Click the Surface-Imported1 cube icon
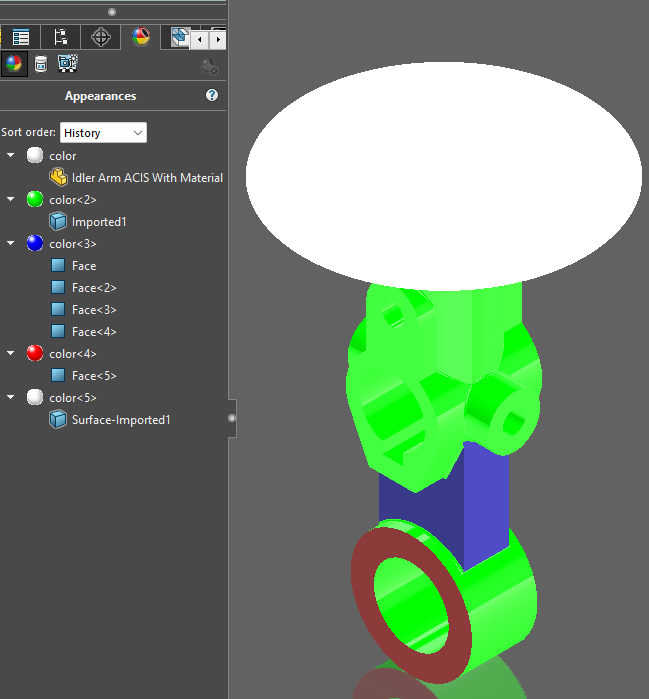The width and height of the screenshot is (649, 699). pyautogui.click(x=58, y=419)
